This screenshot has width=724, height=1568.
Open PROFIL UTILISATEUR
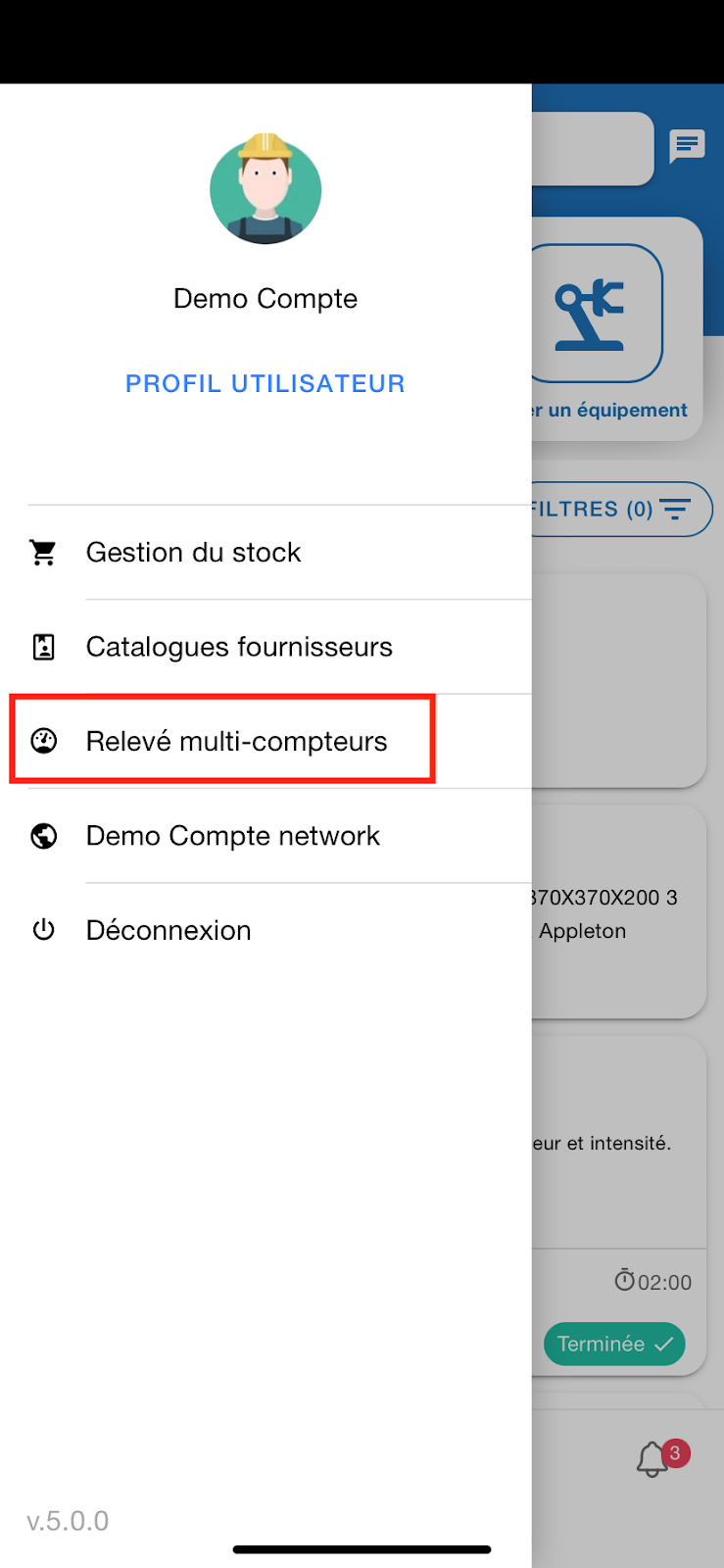265,383
